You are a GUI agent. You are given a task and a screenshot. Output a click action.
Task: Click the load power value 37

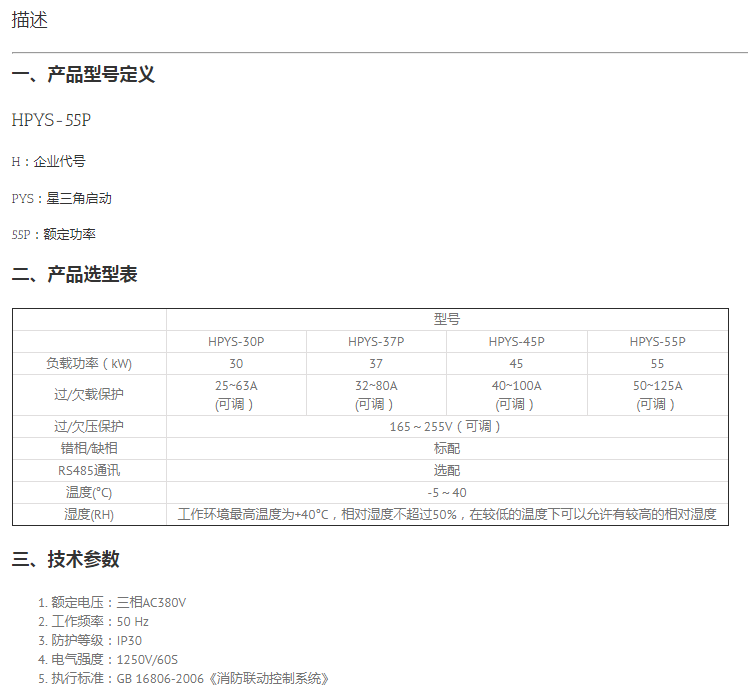click(376, 364)
